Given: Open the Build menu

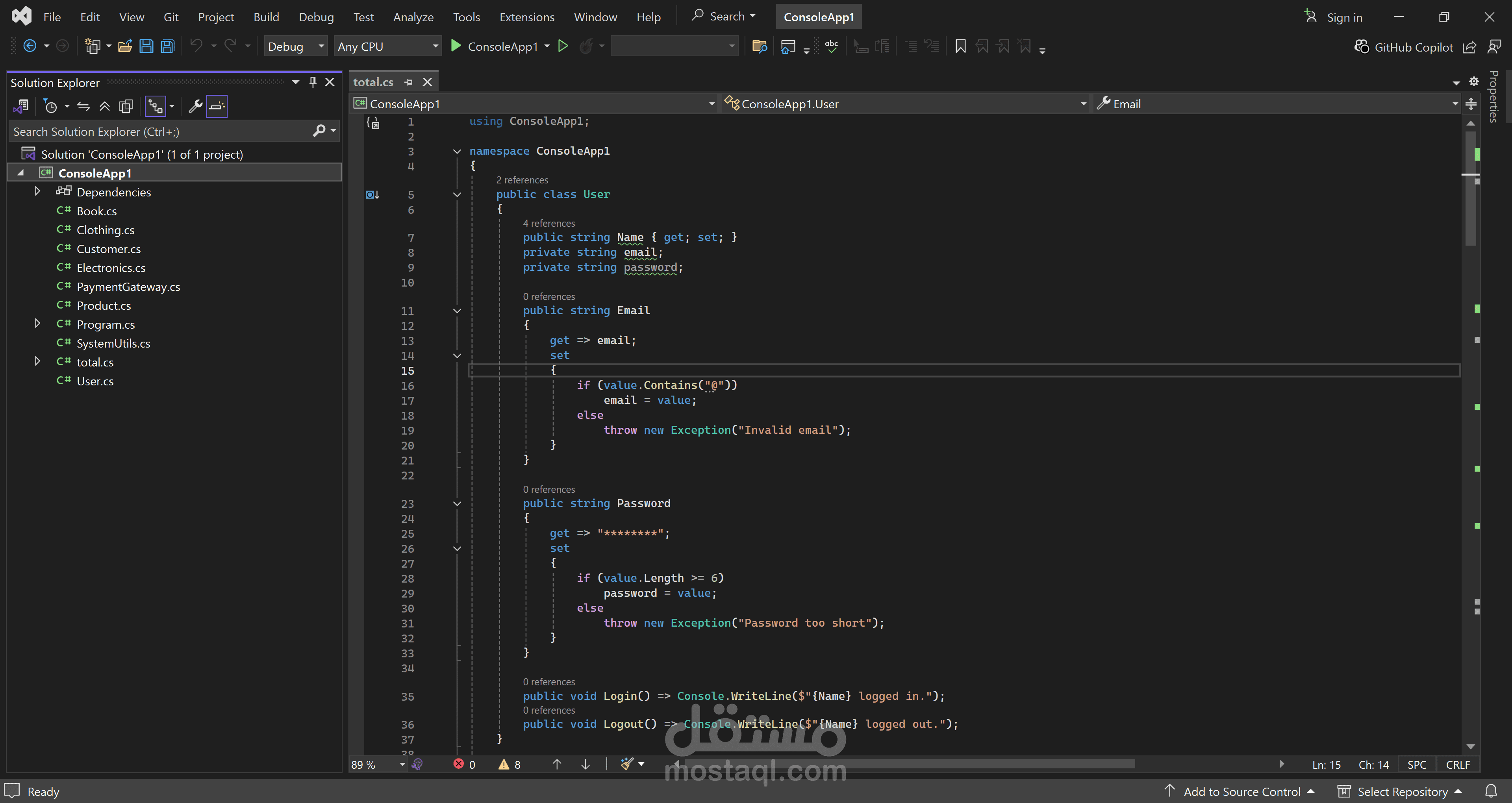Looking at the screenshot, I should point(266,17).
